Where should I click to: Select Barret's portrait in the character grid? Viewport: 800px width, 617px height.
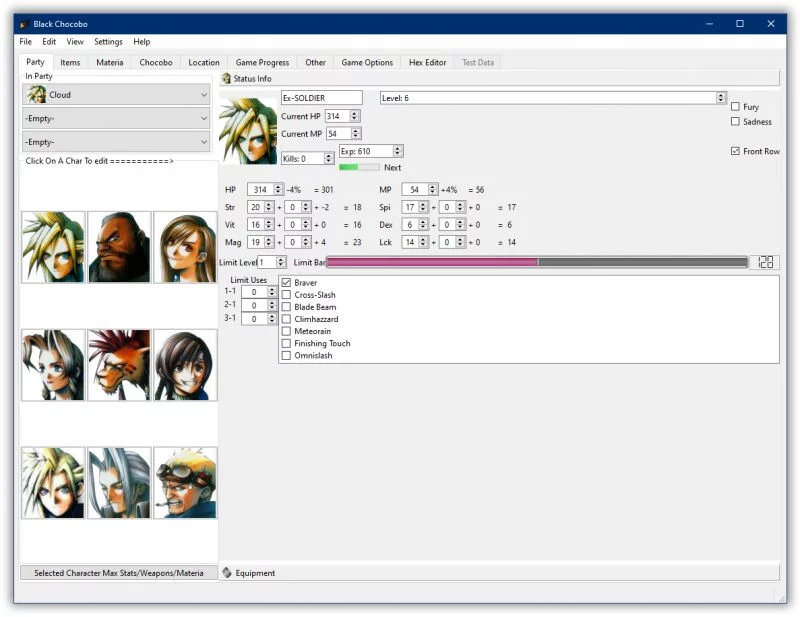119,247
